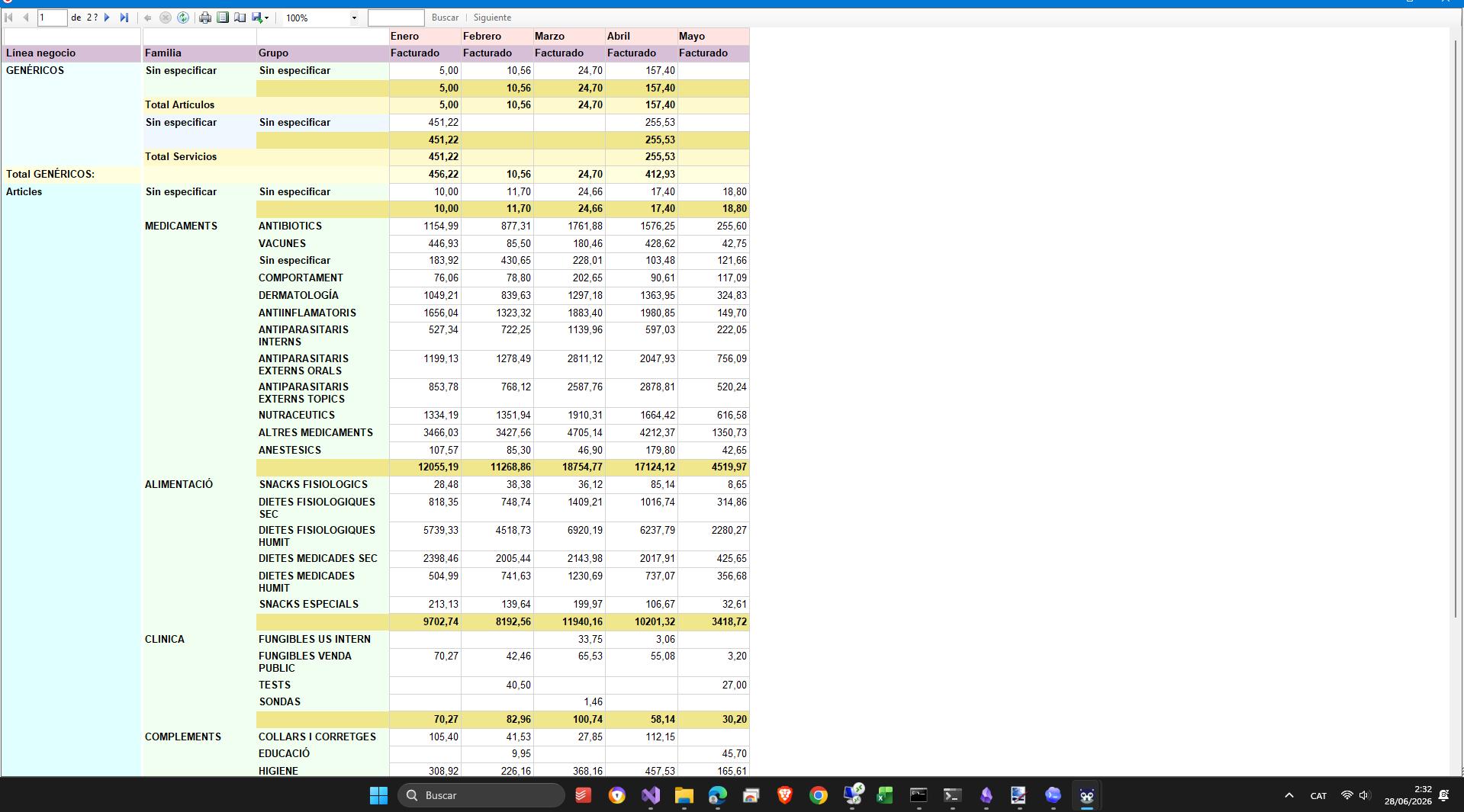Print the report using the printer icon
The width and height of the screenshot is (1464, 812).
[205, 18]
